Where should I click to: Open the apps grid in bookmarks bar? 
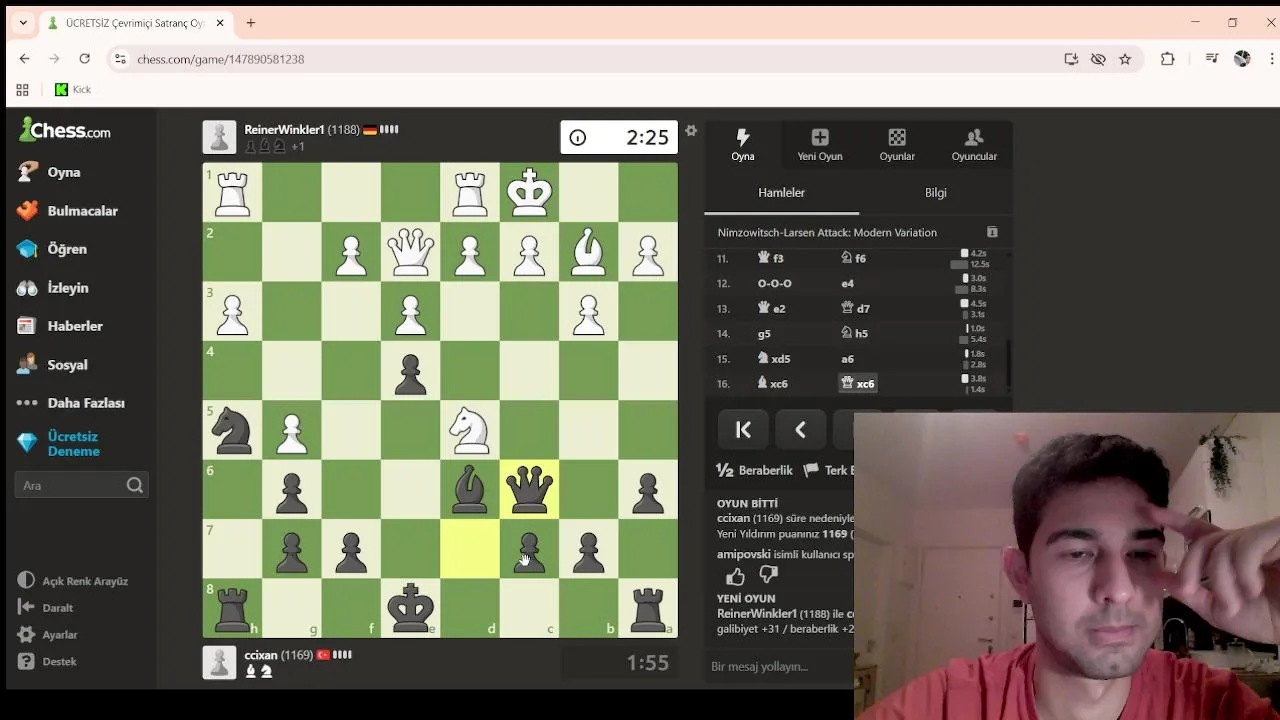[x=22, y=89]
